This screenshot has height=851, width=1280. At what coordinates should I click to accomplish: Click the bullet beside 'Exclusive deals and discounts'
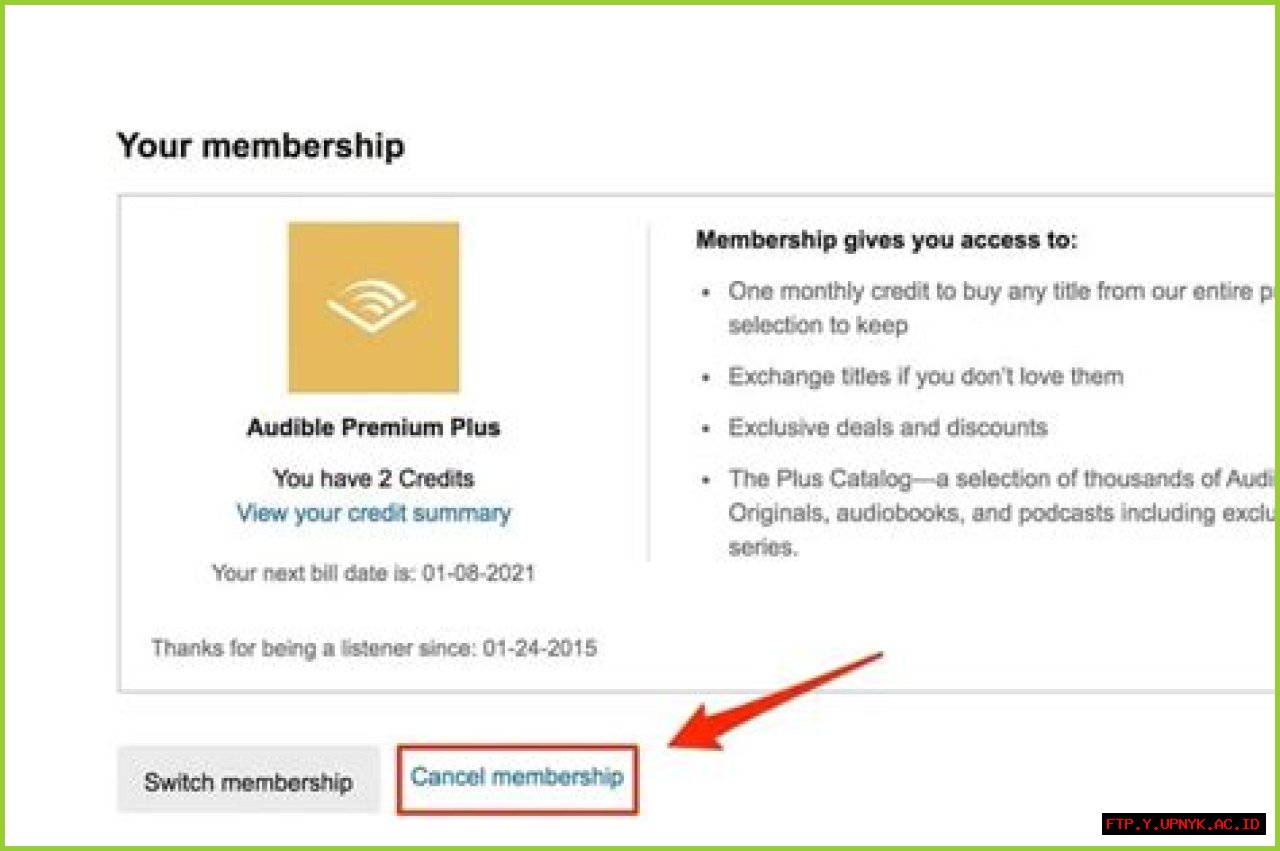(x=709, y=428)
